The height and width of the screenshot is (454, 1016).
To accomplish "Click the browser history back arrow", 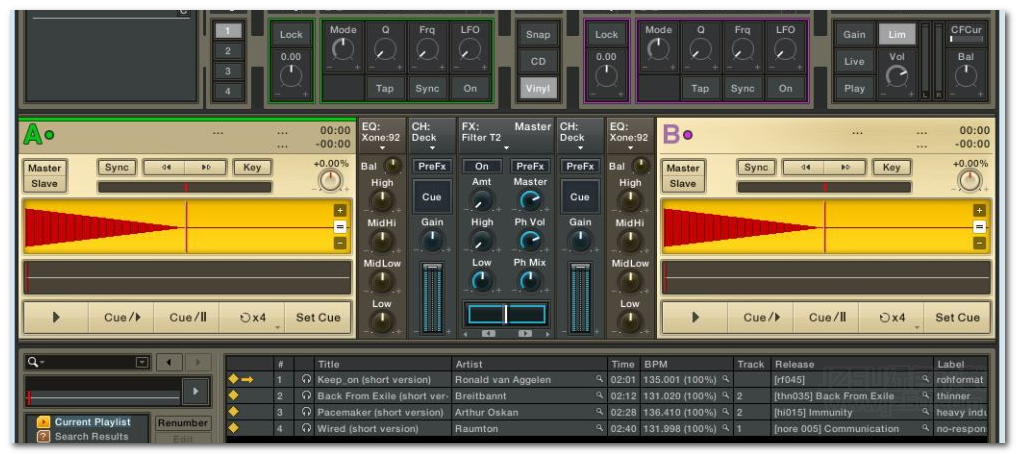I will pos(169,362).
